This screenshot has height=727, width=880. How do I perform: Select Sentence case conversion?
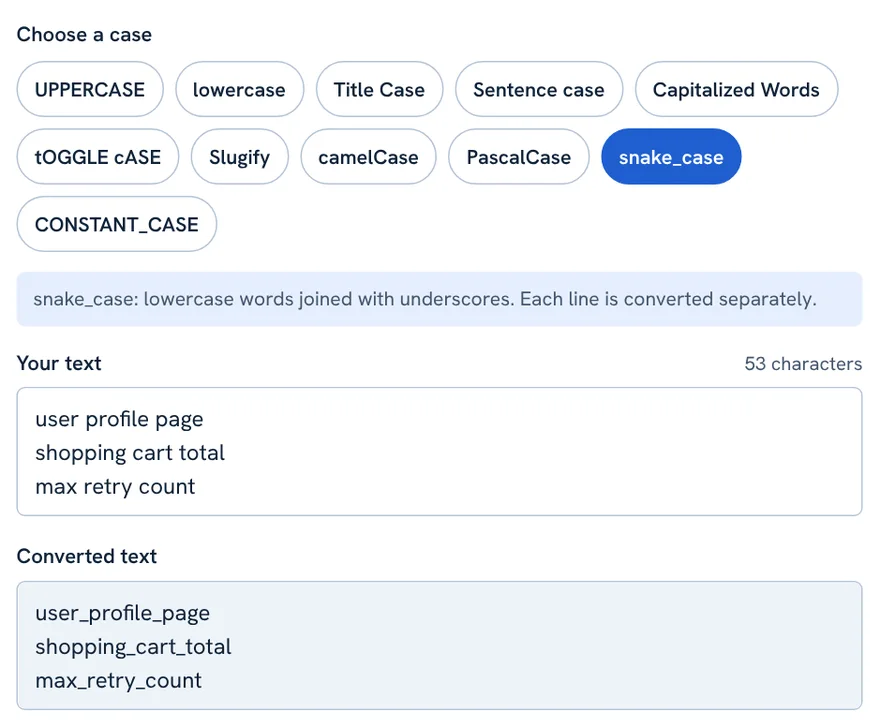click(x=539, y=89)
